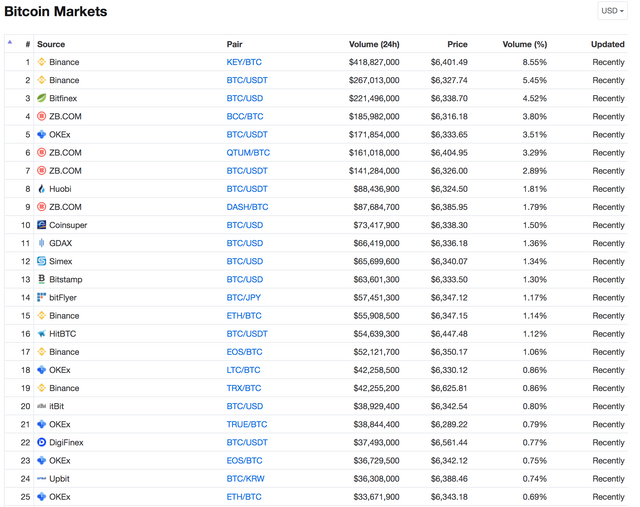This screenshot has width=640, height=507.
Task: Open the KEY/BTC pair link
Action: coord(244,62)
